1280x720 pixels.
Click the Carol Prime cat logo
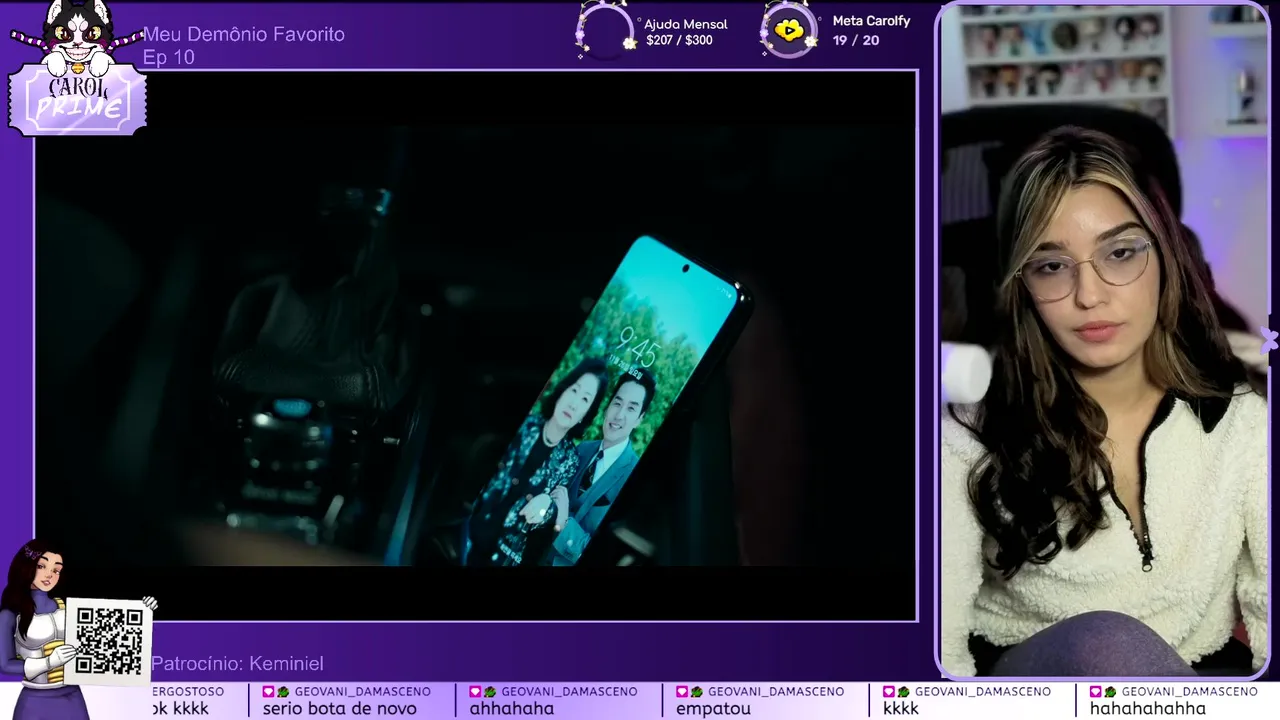(78, 68)
